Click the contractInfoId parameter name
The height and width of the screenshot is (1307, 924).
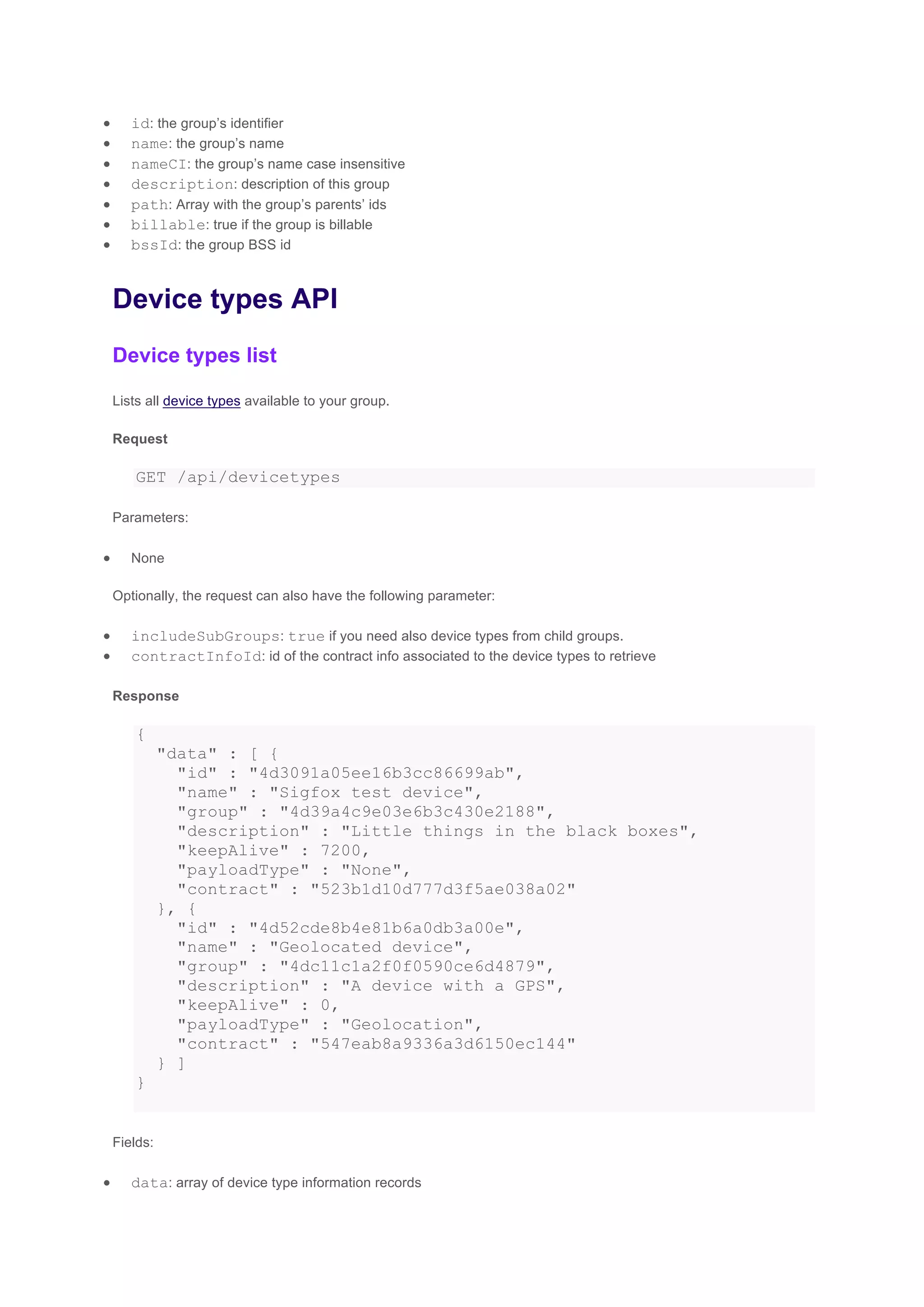pyautogui.click(x=196, y=656)
